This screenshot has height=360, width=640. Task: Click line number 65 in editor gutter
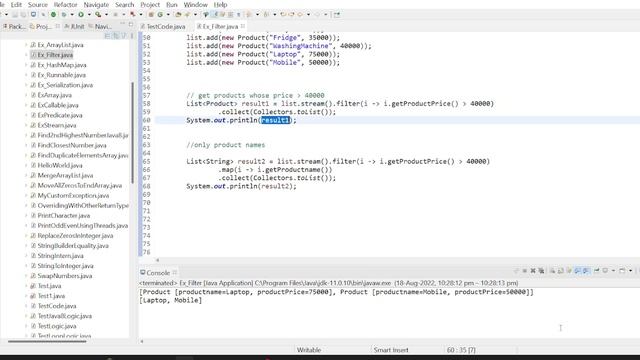click(147, 162)
